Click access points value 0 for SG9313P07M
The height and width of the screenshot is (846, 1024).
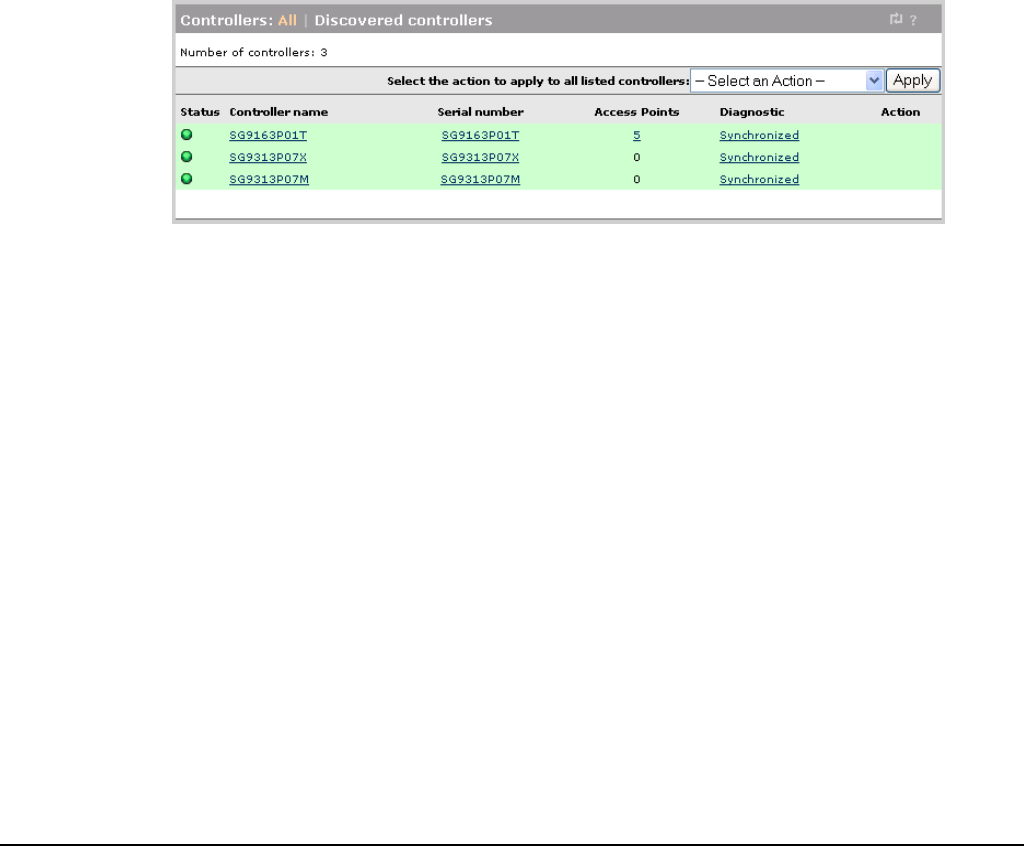point(637,180)
